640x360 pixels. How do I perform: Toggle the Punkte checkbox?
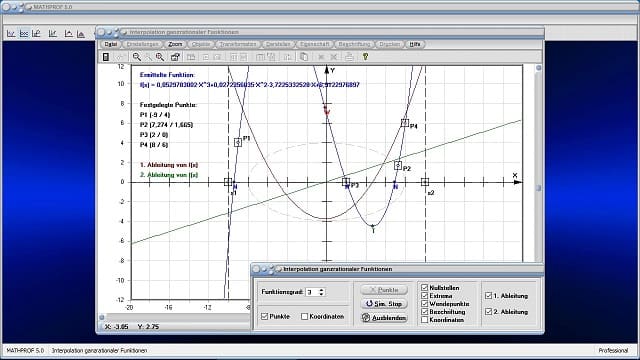(264, 316)
